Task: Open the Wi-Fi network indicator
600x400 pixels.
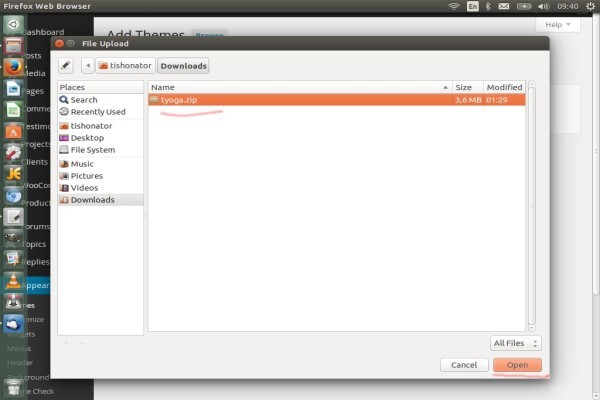Action: coord(454,6)
